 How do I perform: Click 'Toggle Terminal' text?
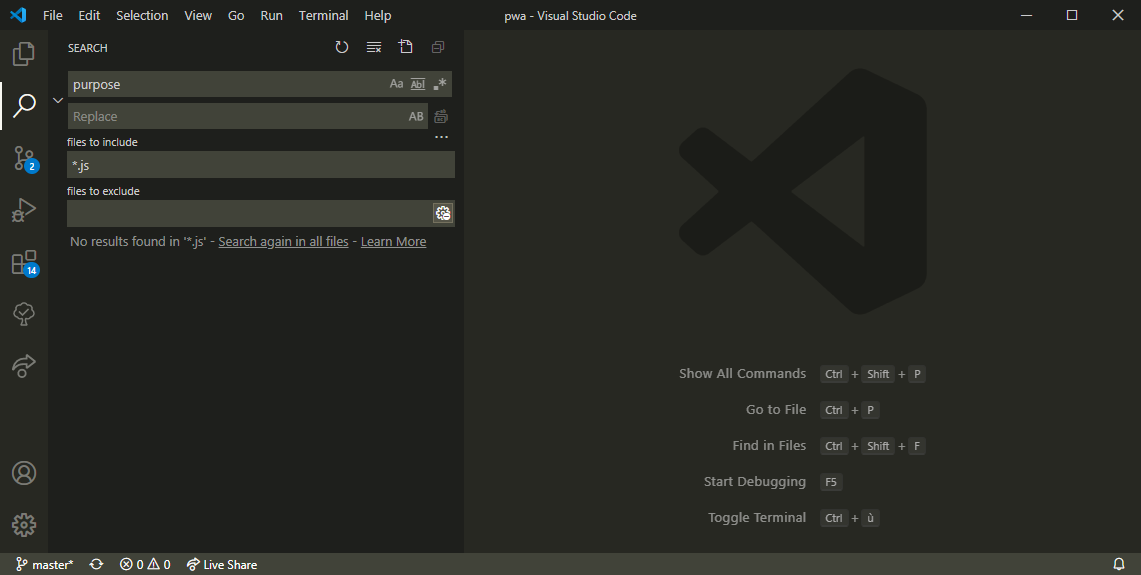[x=757, y=518]
